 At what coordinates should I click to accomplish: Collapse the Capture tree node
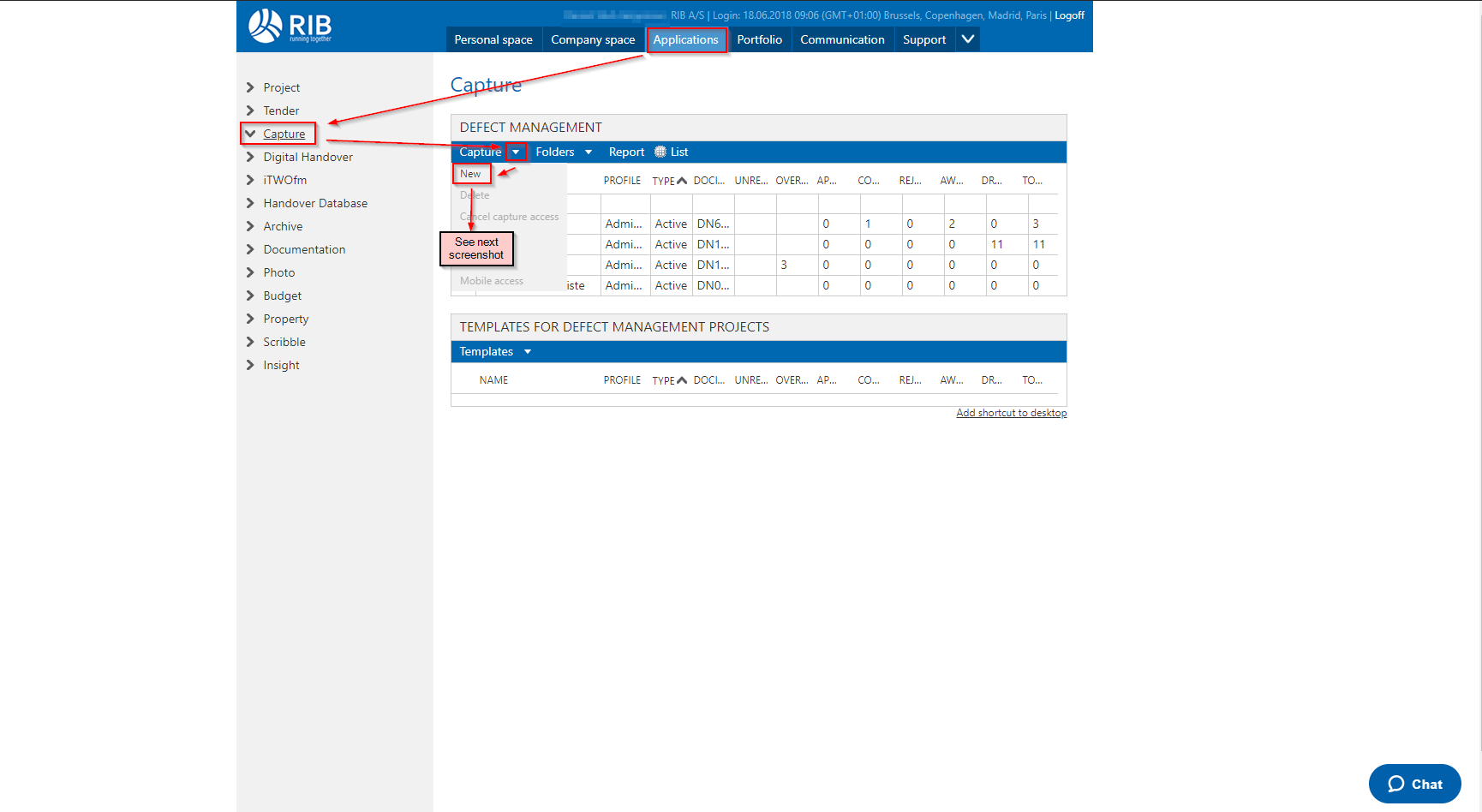[x=250, y=134]
